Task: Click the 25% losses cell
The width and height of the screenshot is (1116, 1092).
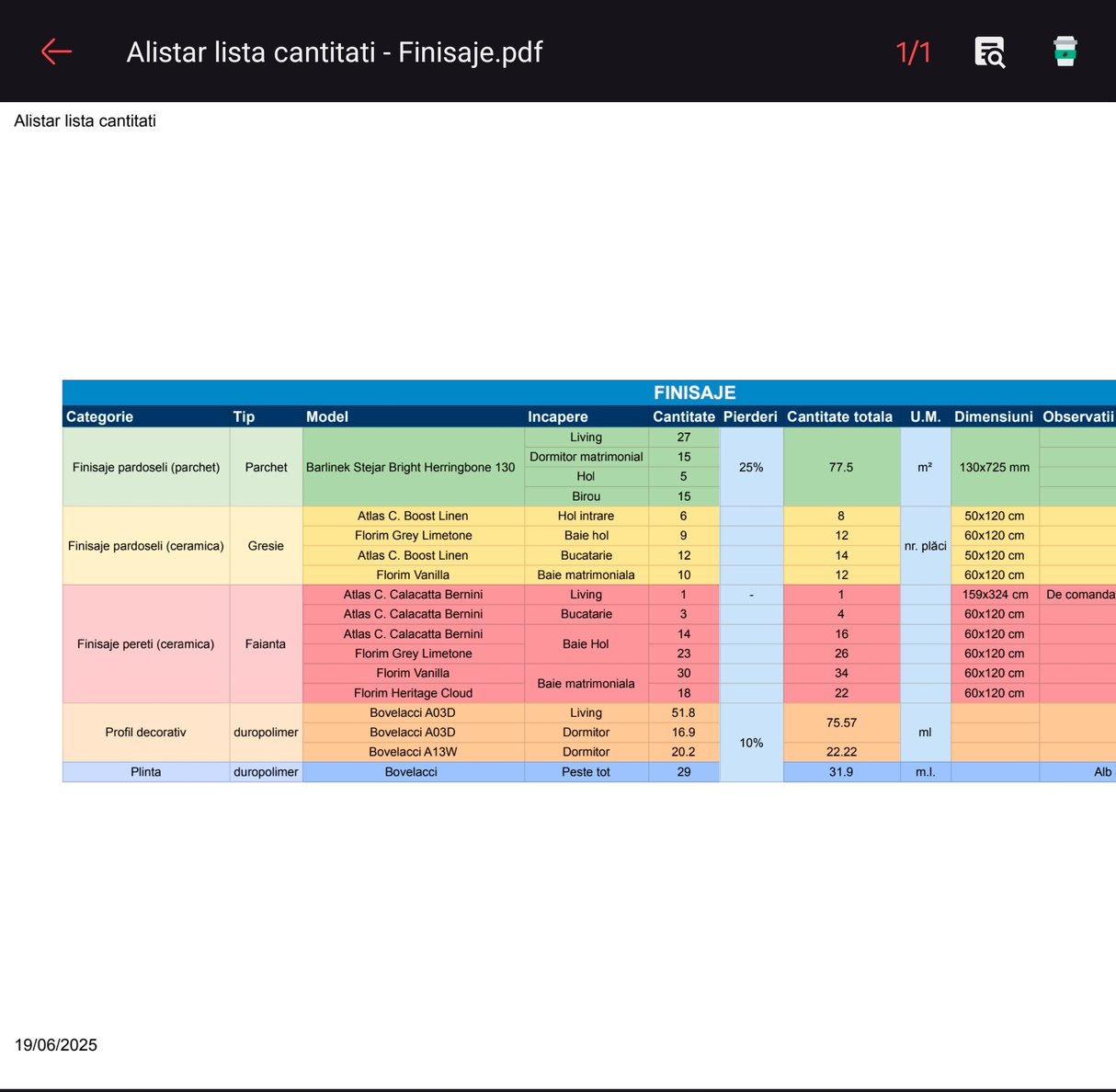Action: pyautogui.click(x=751, y=467)
